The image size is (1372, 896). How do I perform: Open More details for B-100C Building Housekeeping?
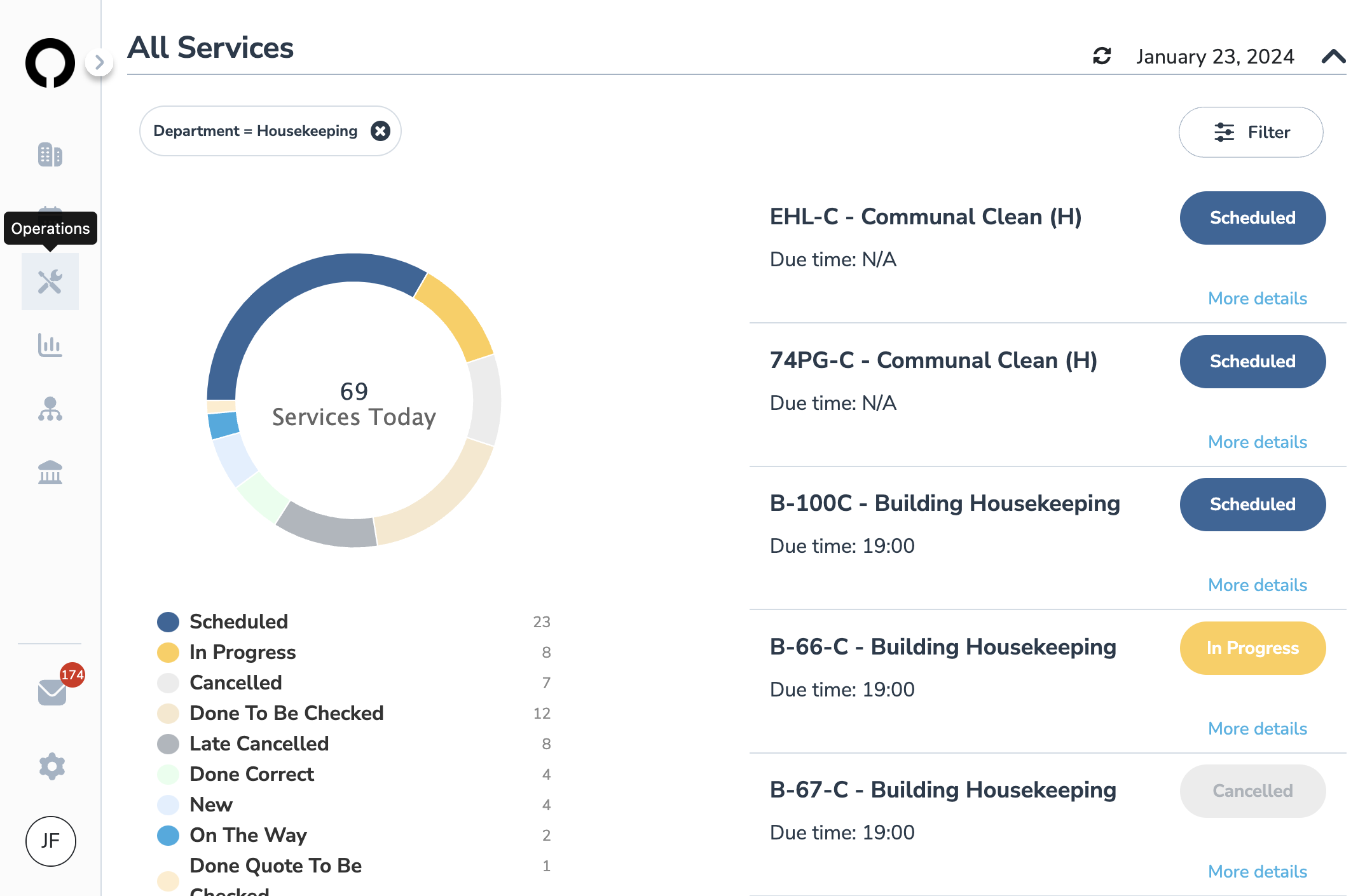click(1258, 585)
